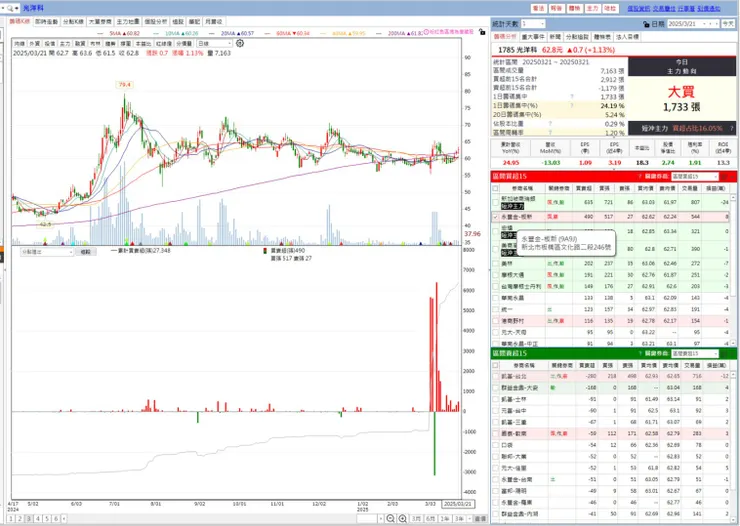Switch to the 月營收 tab

coord(214,22)
